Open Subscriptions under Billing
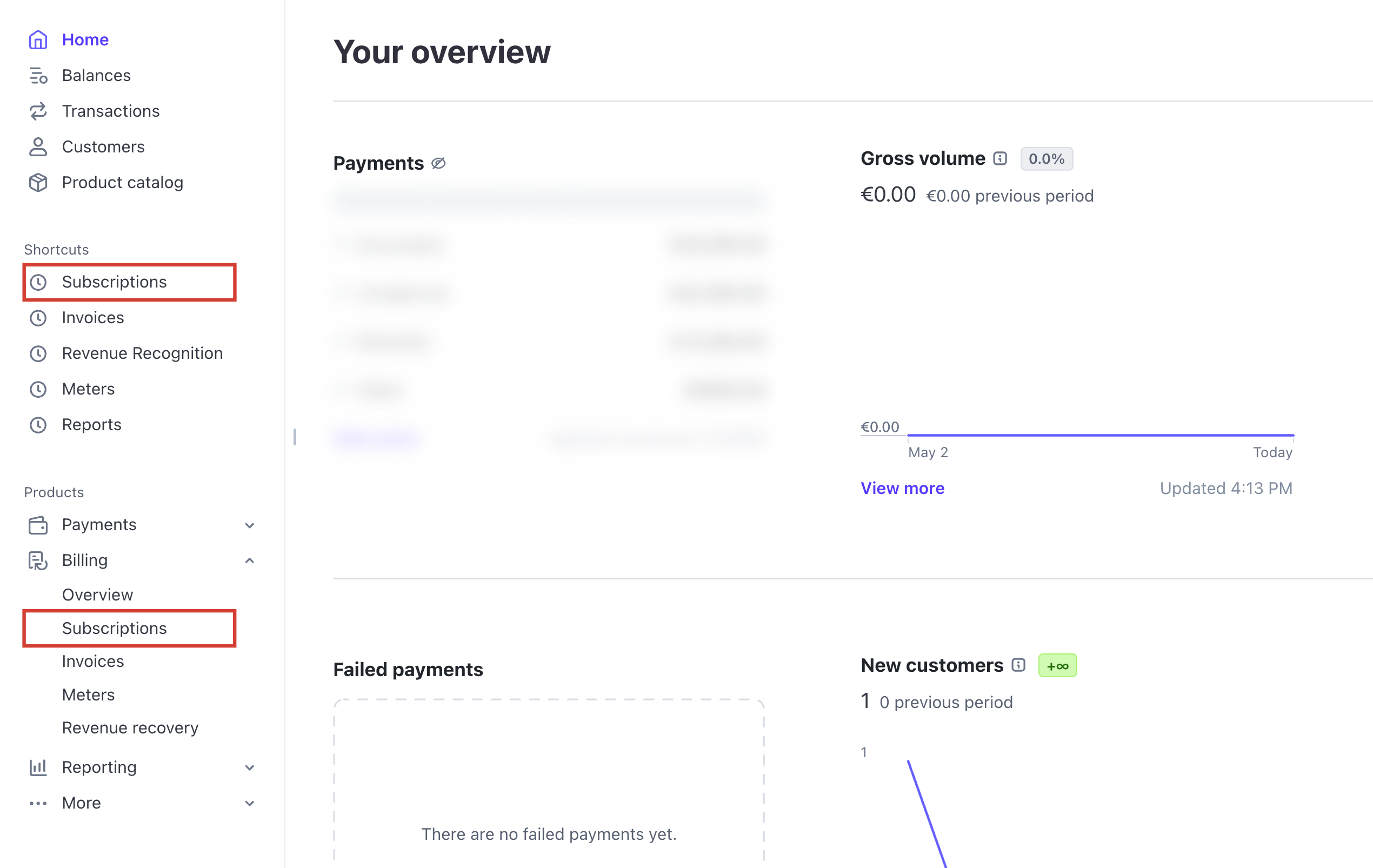 click(x=114, y=627)
